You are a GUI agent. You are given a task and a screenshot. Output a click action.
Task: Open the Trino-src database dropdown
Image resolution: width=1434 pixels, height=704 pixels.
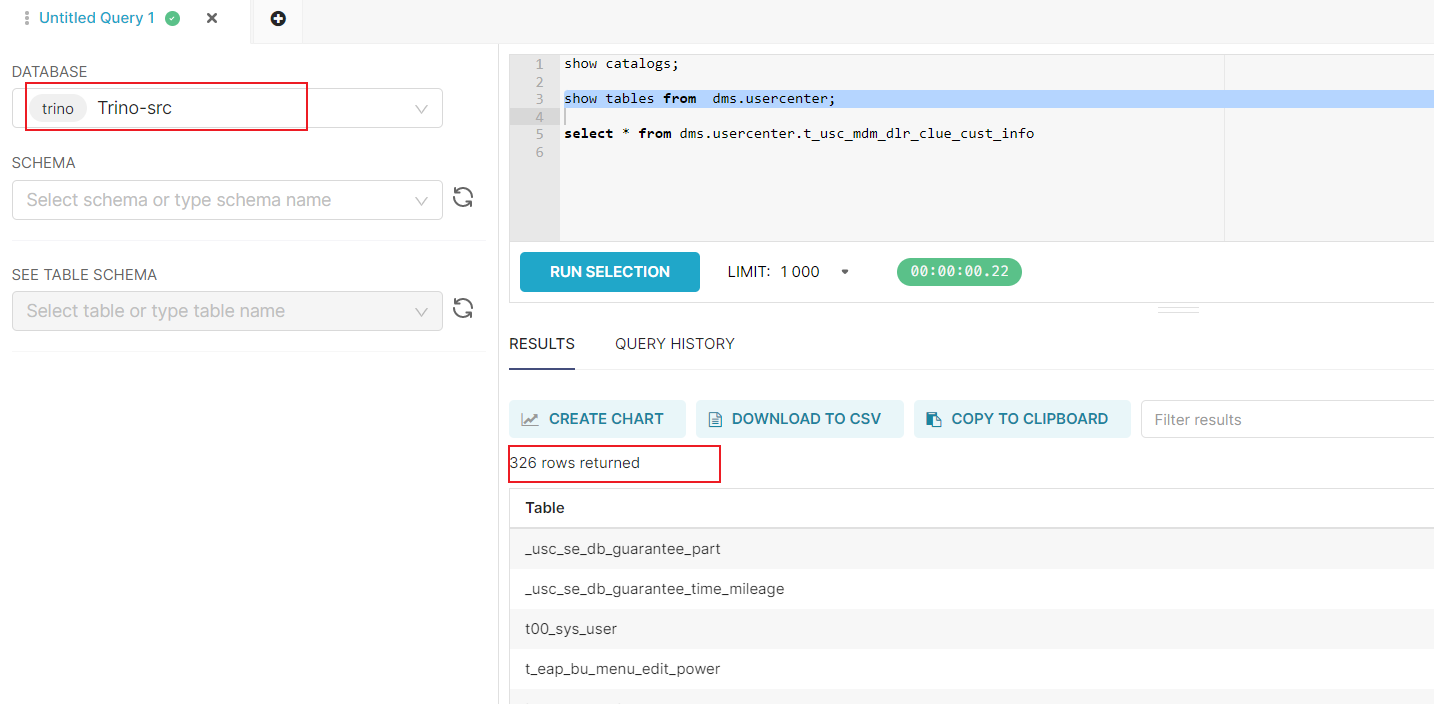tap(228, 108)
